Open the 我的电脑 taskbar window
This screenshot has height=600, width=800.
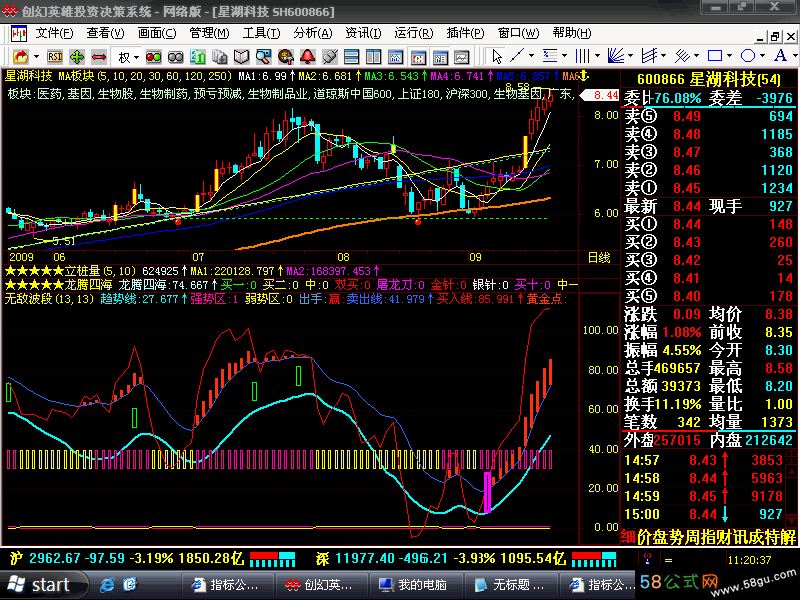(415, 585)
